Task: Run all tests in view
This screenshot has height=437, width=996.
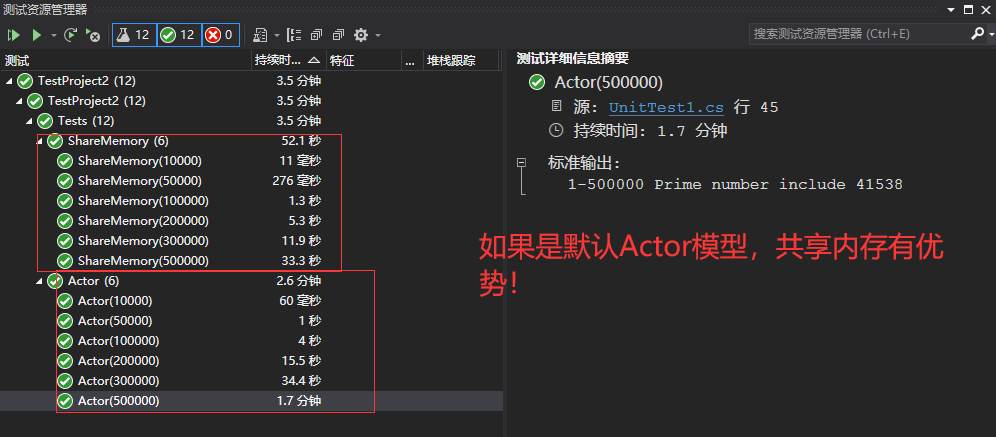Action: pos(13,35)
